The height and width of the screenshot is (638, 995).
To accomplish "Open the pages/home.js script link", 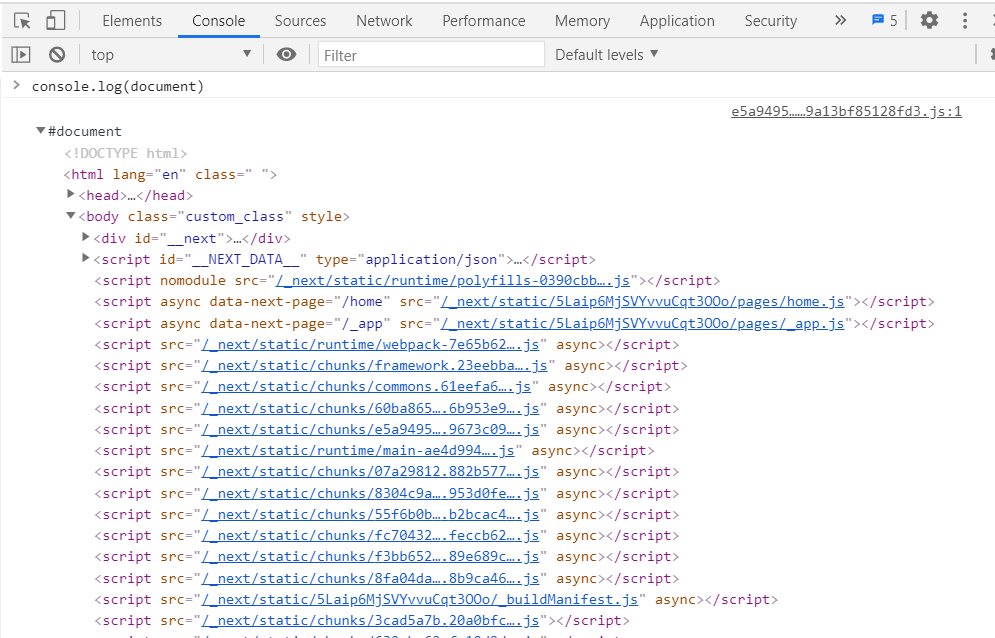I will tap(642, 302).
